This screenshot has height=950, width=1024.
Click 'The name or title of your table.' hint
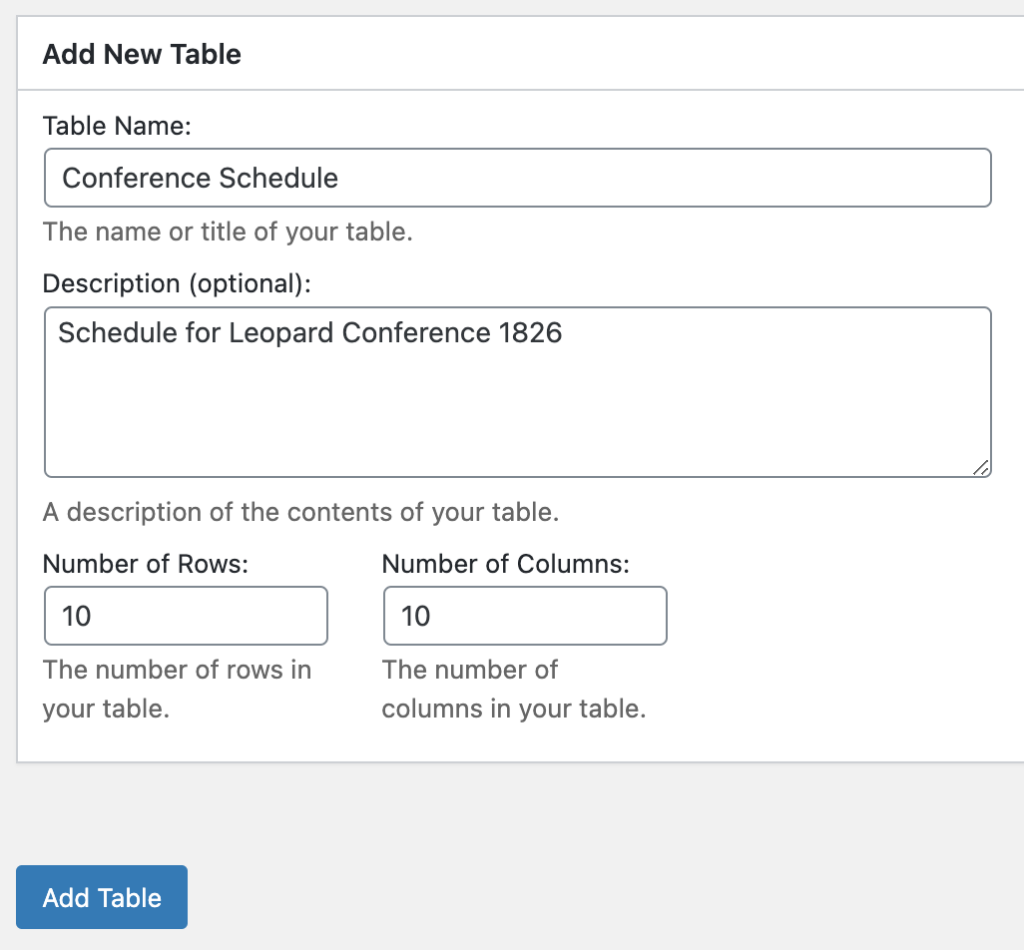coord(228,232)
